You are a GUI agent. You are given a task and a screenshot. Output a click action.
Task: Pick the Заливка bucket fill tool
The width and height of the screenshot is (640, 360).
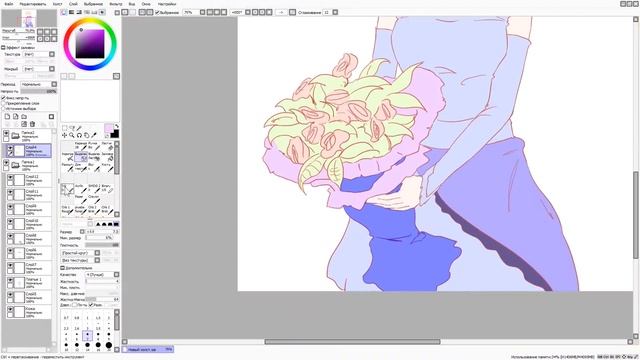pos(107,156)
